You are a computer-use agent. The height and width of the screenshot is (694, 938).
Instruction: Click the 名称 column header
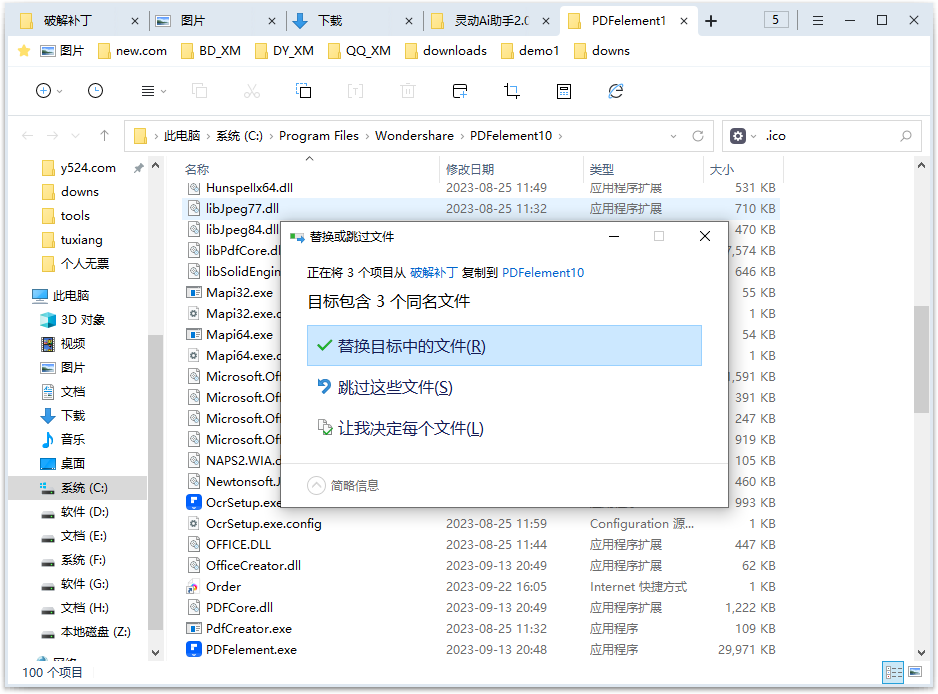(197, 169)
